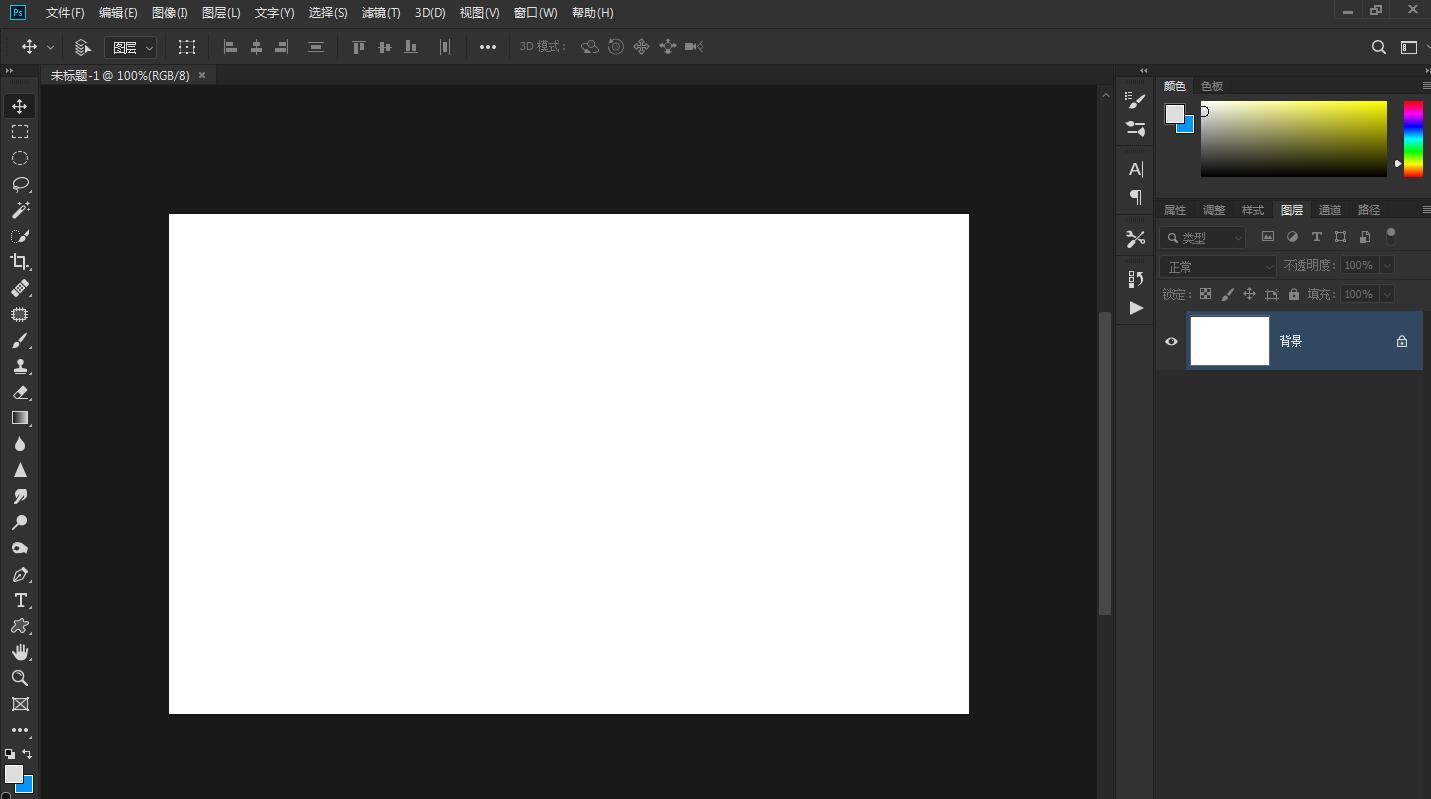
Task: Click the lock icon on 背景 layer
Action: [x=1401, y=341]
